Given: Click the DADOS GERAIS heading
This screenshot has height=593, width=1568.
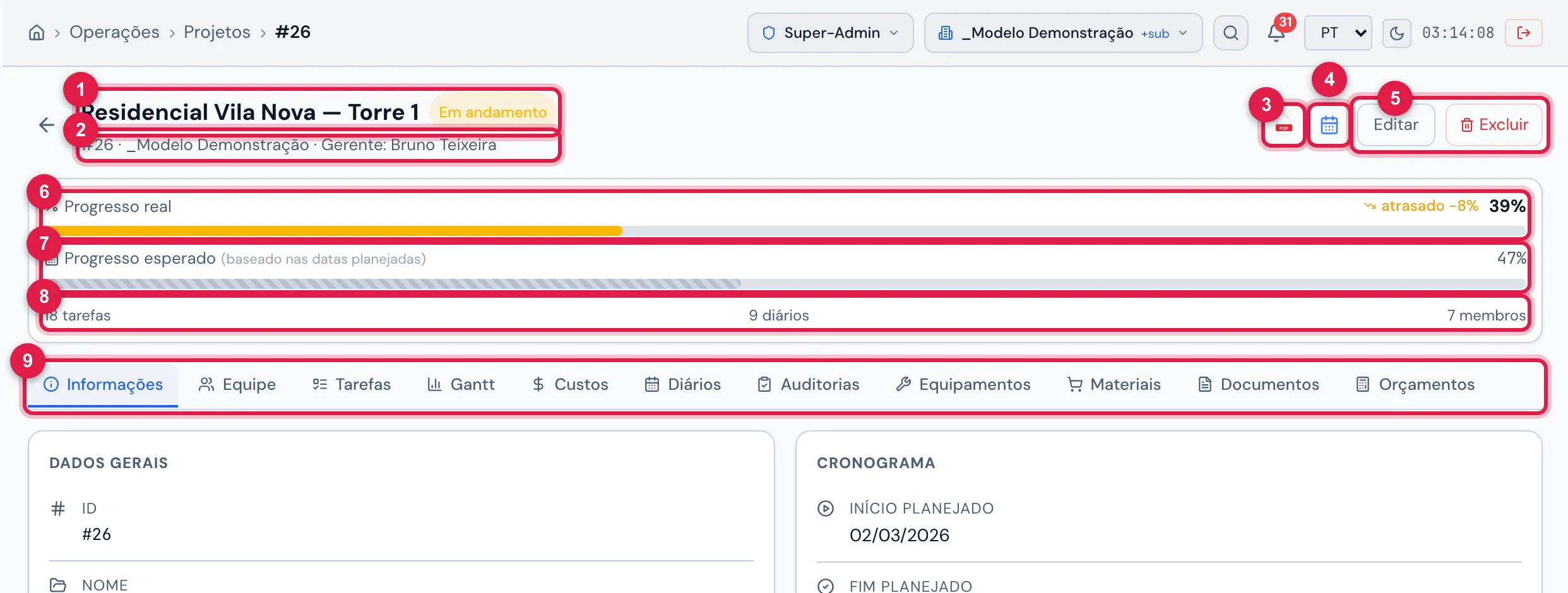Looking at the screenshot, I should 109,463.
